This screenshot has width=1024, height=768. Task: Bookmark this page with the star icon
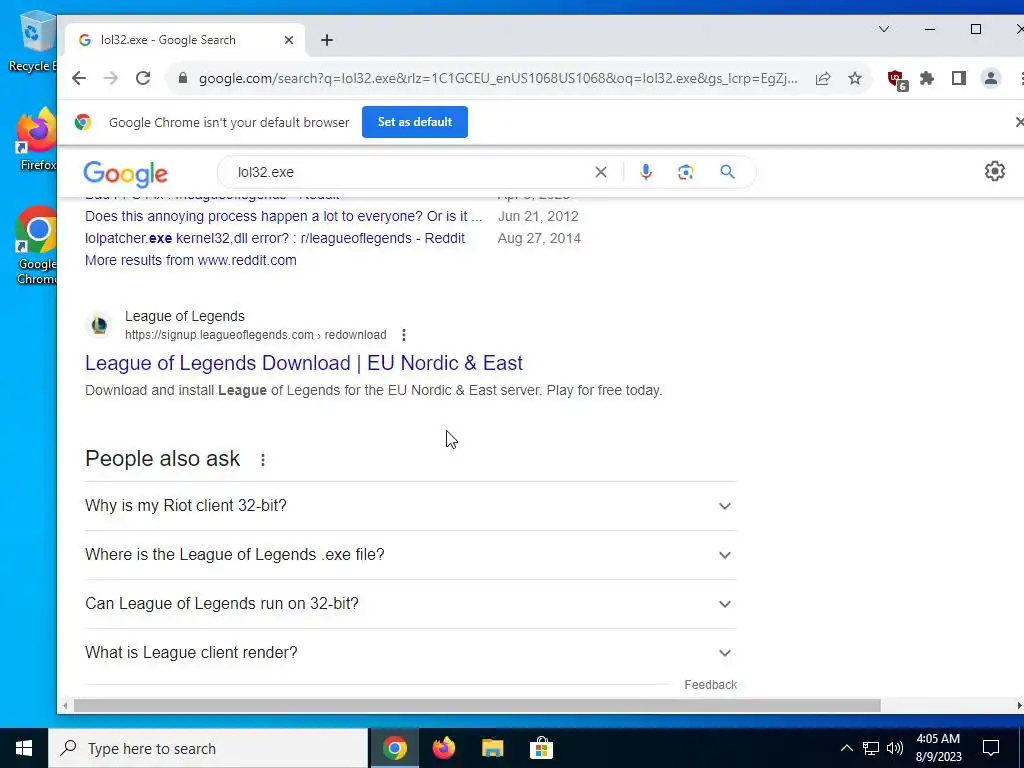(855, 78)
